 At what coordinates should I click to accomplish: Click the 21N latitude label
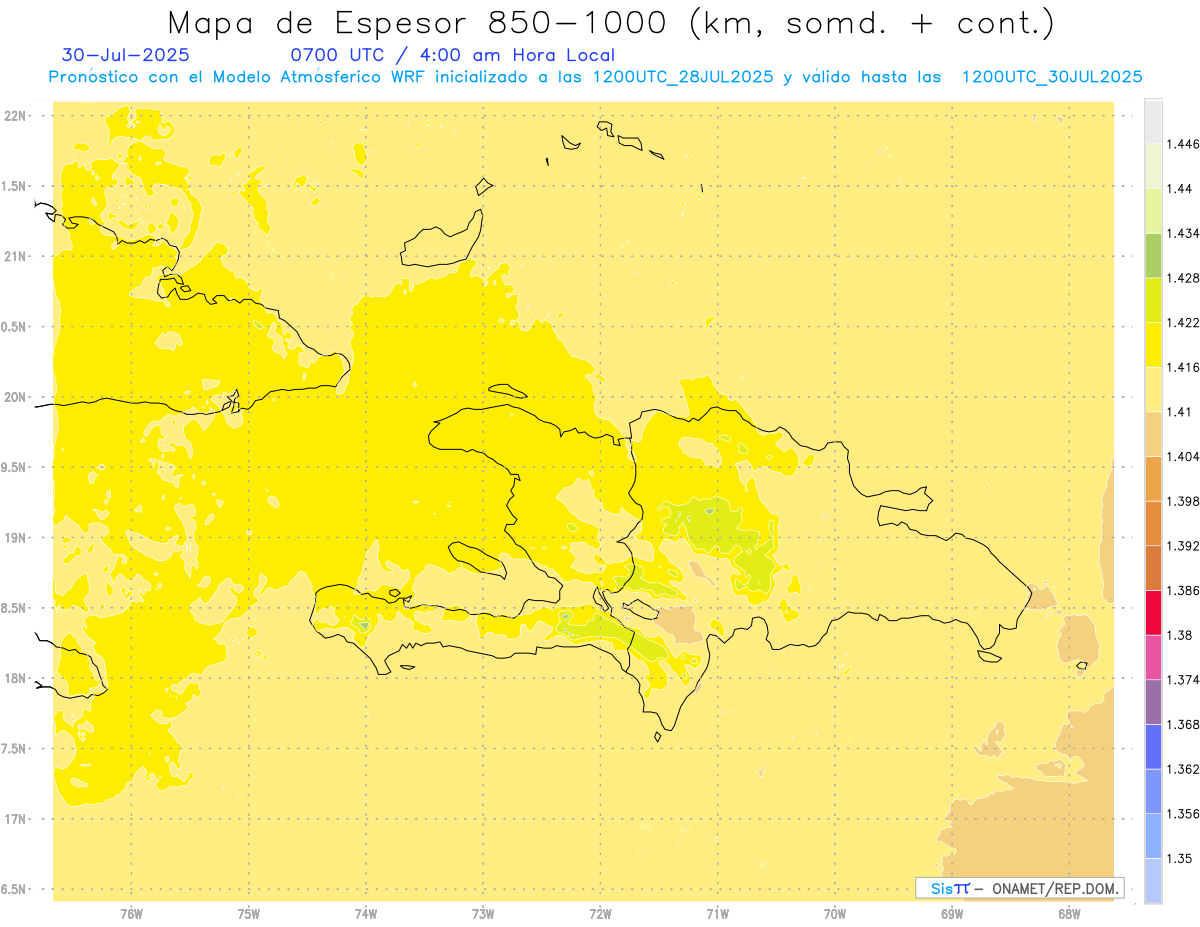pos(14,257)
